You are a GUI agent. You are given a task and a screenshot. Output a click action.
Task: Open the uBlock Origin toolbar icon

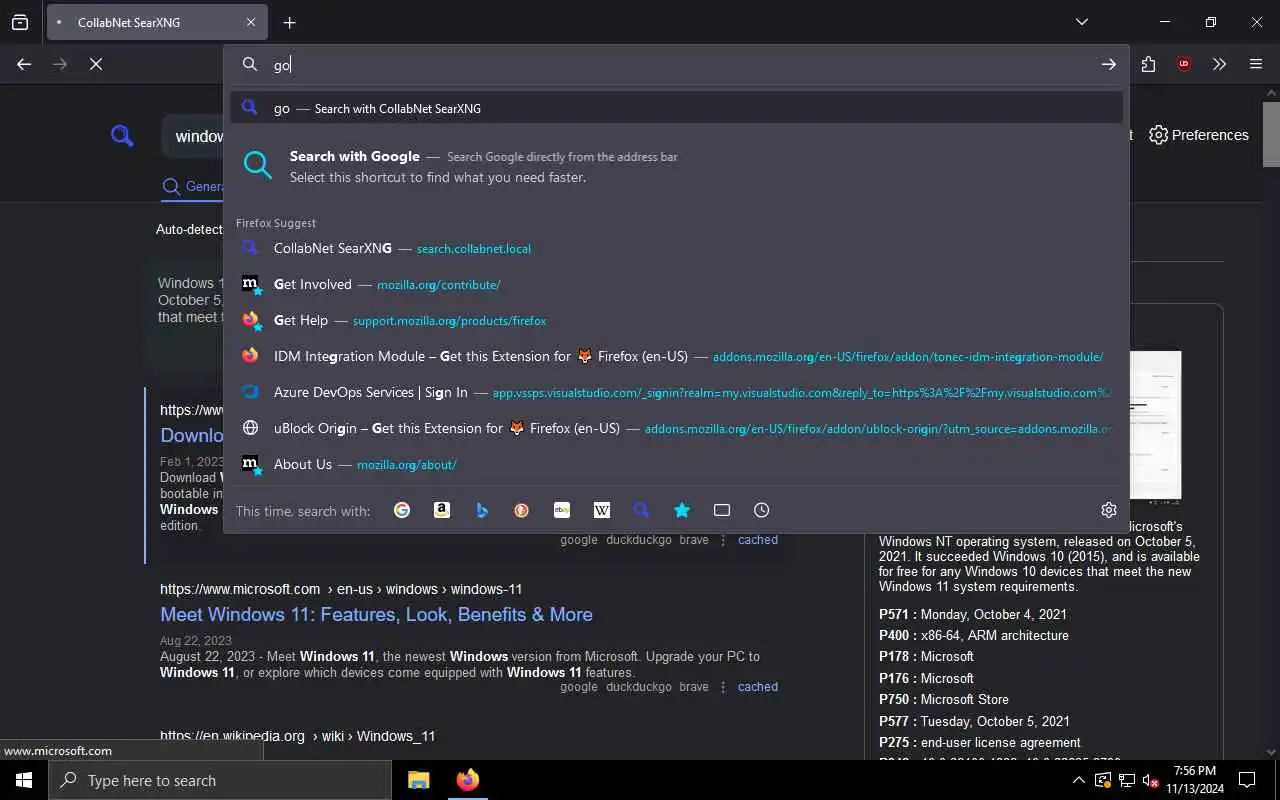(x=1184, y=64)
